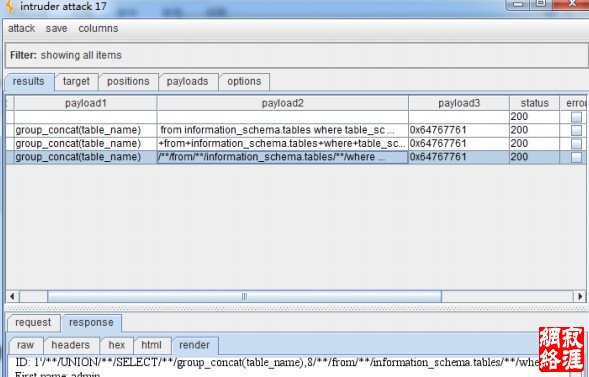Screen dimensions: 589x377
Task: Open the raw response view
Action: (x=25, y=345)
